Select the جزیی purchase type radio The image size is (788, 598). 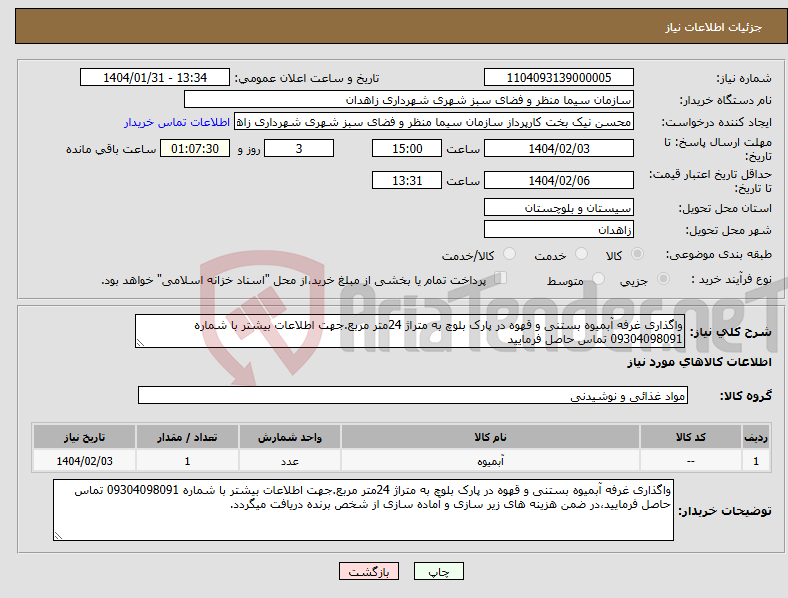click(663, 278)
